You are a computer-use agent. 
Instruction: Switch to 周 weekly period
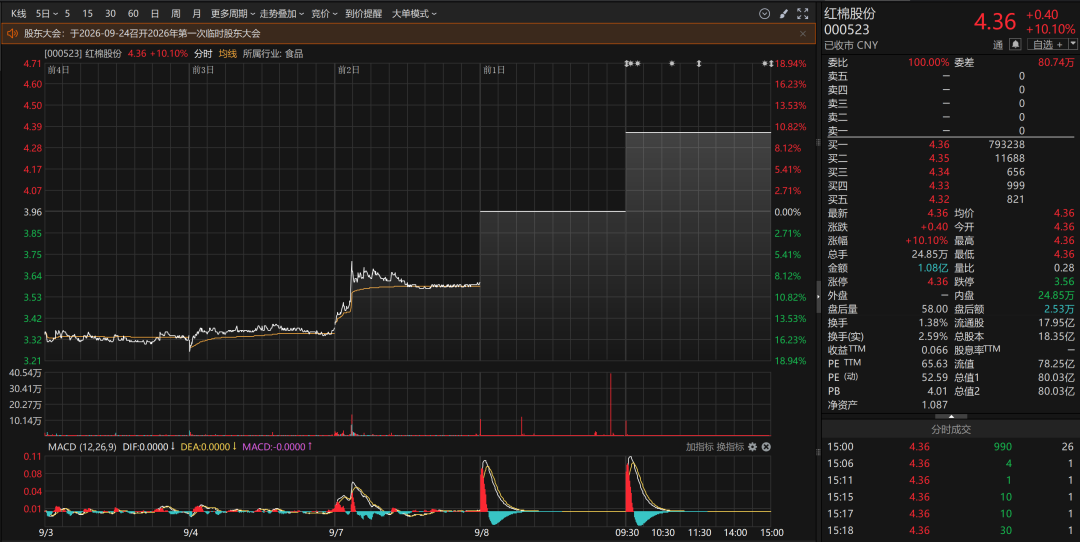pos(176,14)
